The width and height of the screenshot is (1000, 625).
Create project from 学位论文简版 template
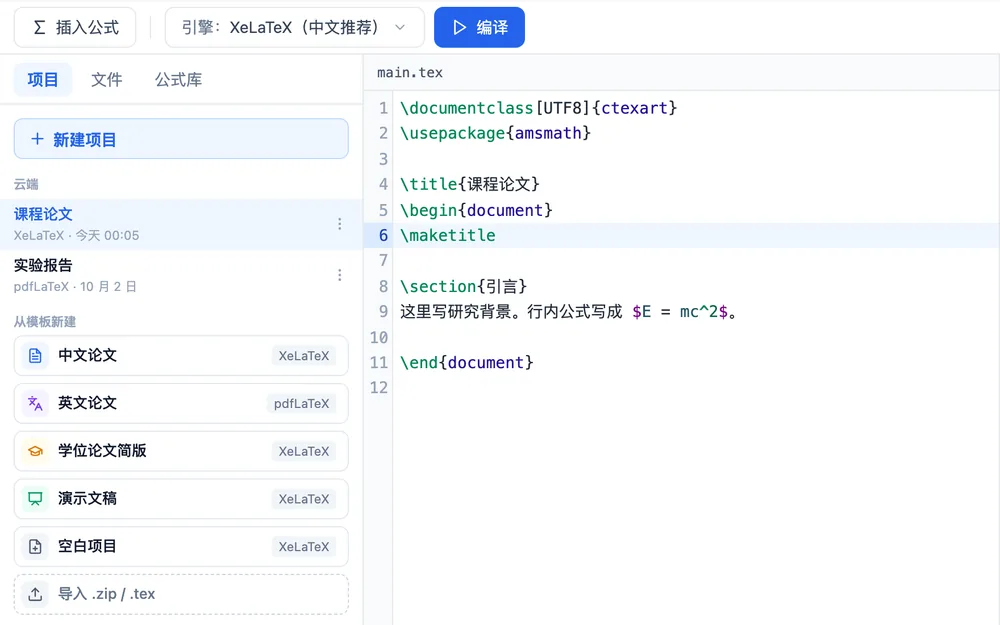tap(181, 451)
